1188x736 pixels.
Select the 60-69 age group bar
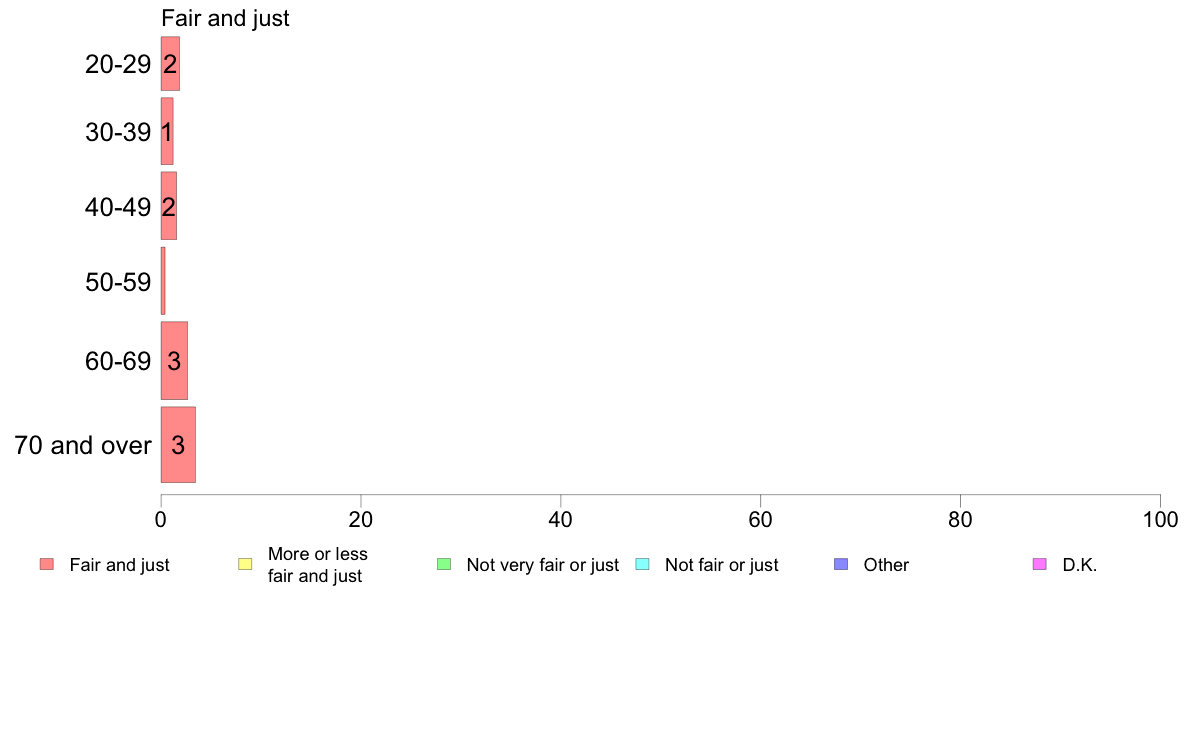[174, 361]
